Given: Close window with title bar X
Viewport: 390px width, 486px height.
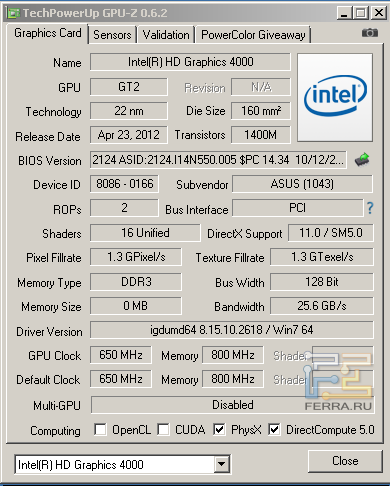Looking at the screenshot, I should (379, 13).
